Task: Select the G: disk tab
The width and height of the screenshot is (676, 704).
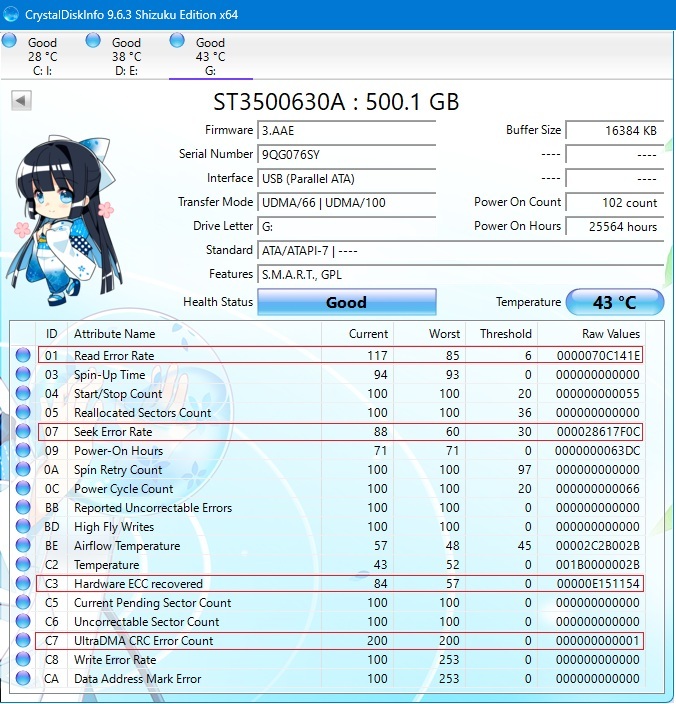Action: click(211, 56)
